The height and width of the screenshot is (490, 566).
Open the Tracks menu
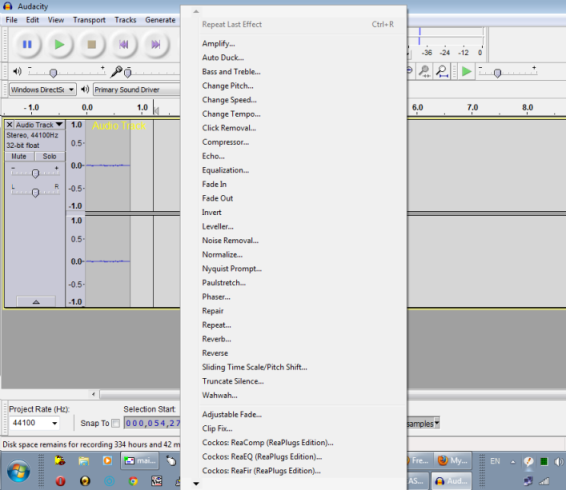coord(125,20)
